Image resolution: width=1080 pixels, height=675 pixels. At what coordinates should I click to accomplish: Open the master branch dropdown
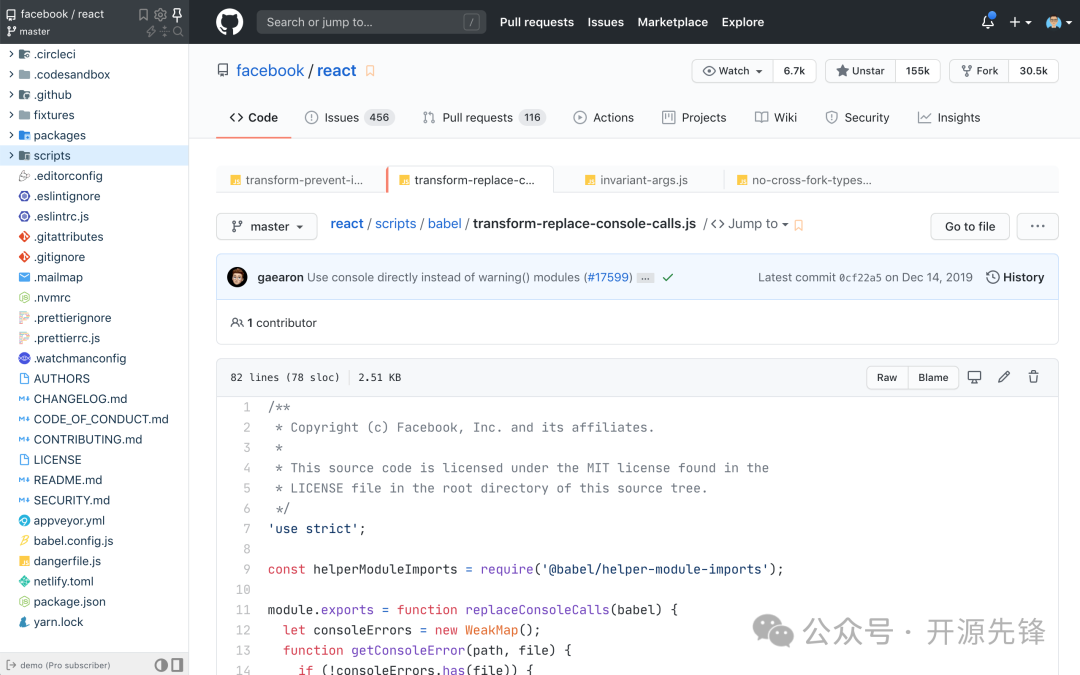267,227
